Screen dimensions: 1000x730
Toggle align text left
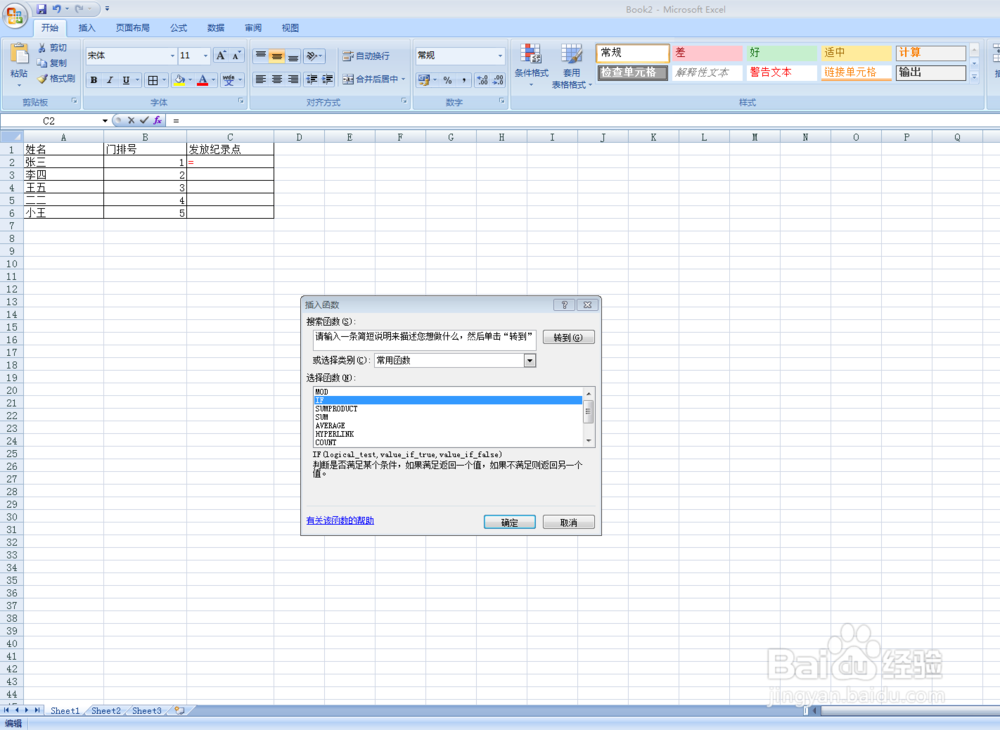click(x=261, y=79)
